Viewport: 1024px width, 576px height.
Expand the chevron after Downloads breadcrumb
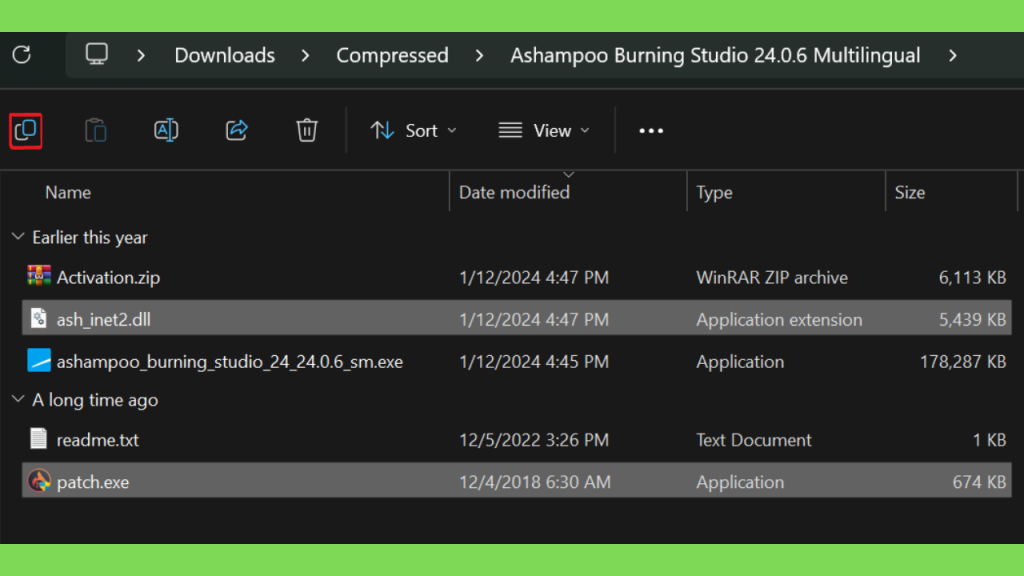click(x=306, y=56)
